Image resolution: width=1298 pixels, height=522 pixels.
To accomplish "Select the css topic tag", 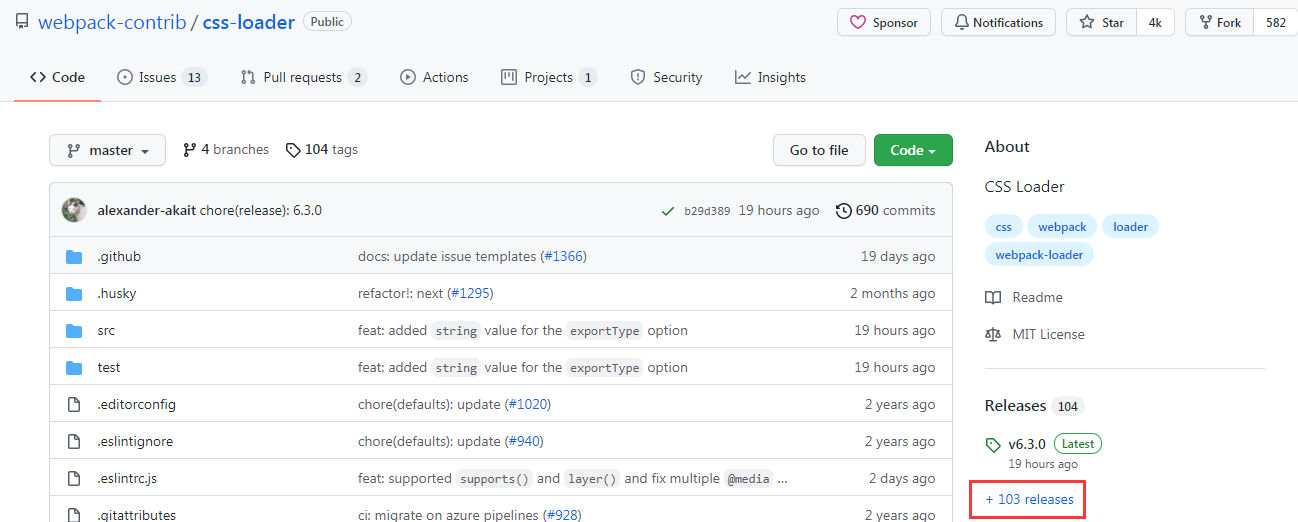I will [1003, 226].
